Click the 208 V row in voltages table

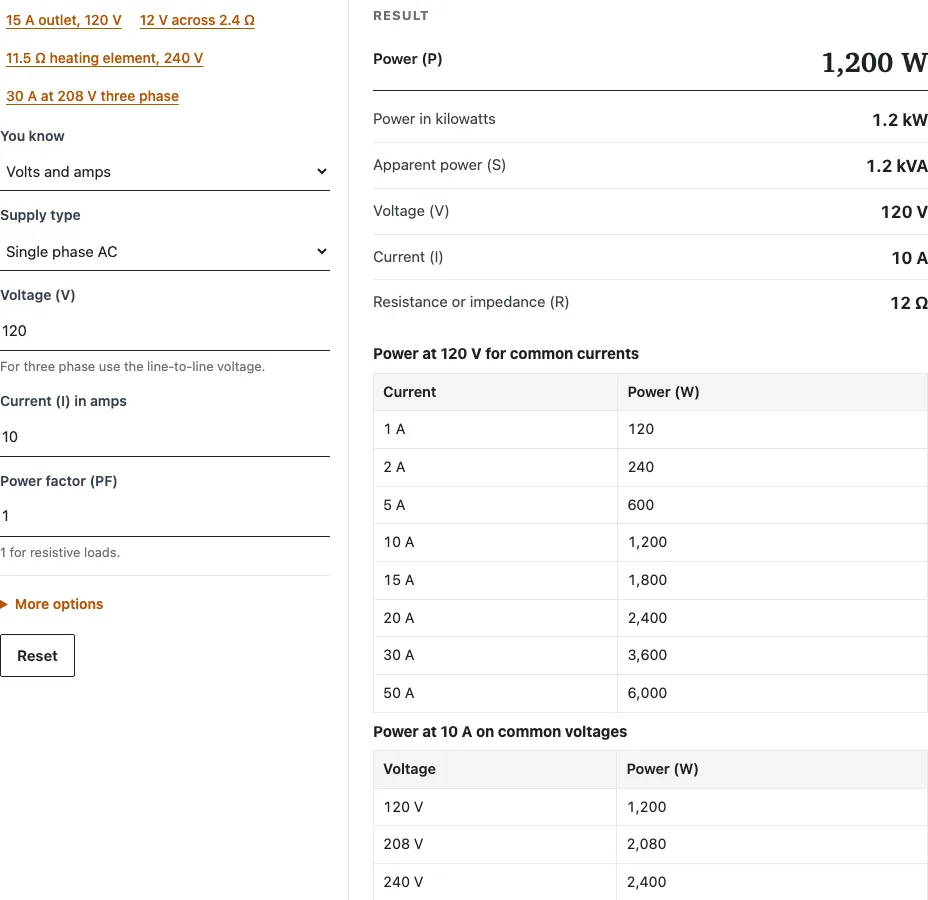650,844
